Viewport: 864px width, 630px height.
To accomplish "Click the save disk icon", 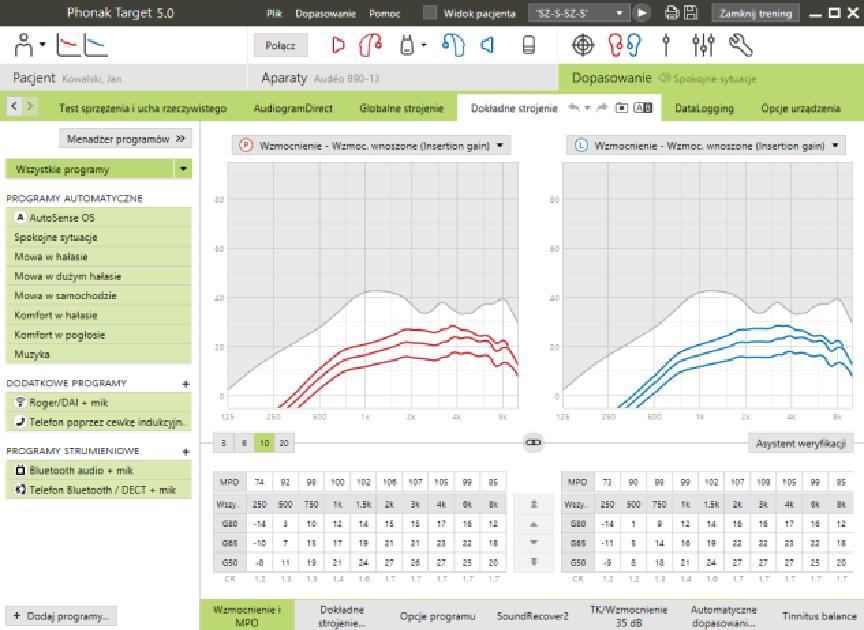I will tap(690, 13).
